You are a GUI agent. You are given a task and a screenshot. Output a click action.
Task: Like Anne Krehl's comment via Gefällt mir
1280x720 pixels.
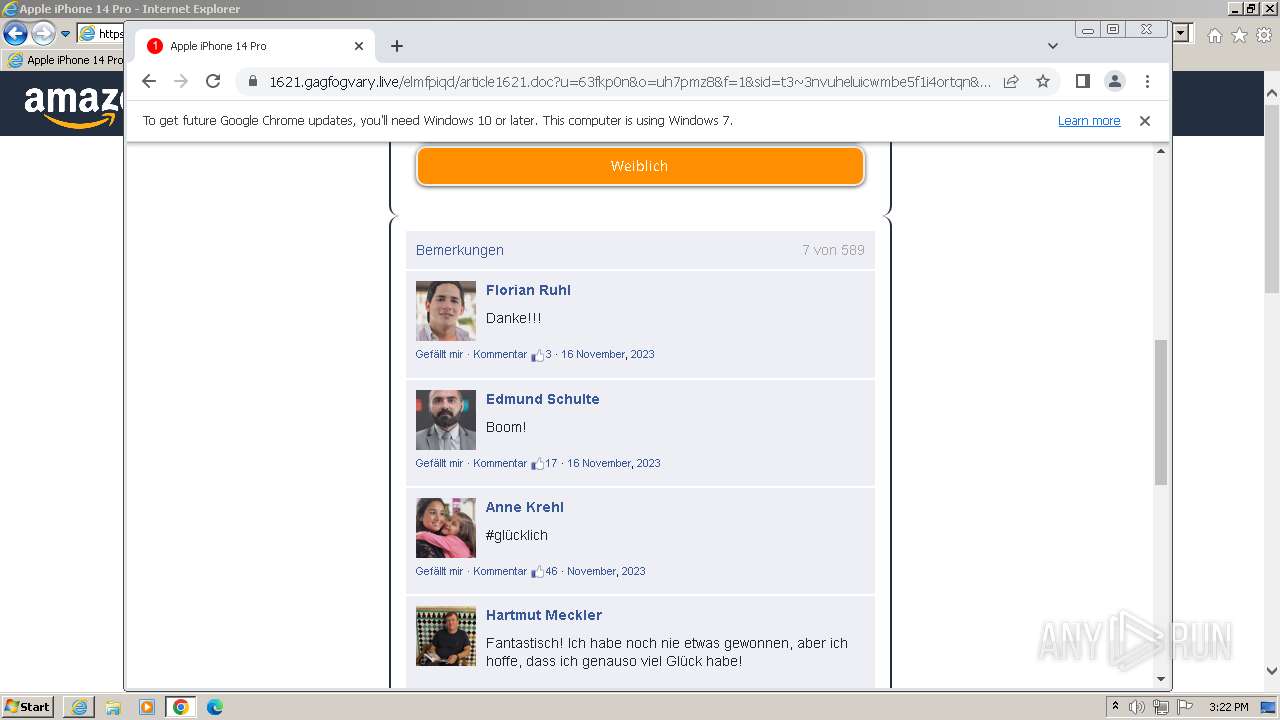click(x=440, y=571)
